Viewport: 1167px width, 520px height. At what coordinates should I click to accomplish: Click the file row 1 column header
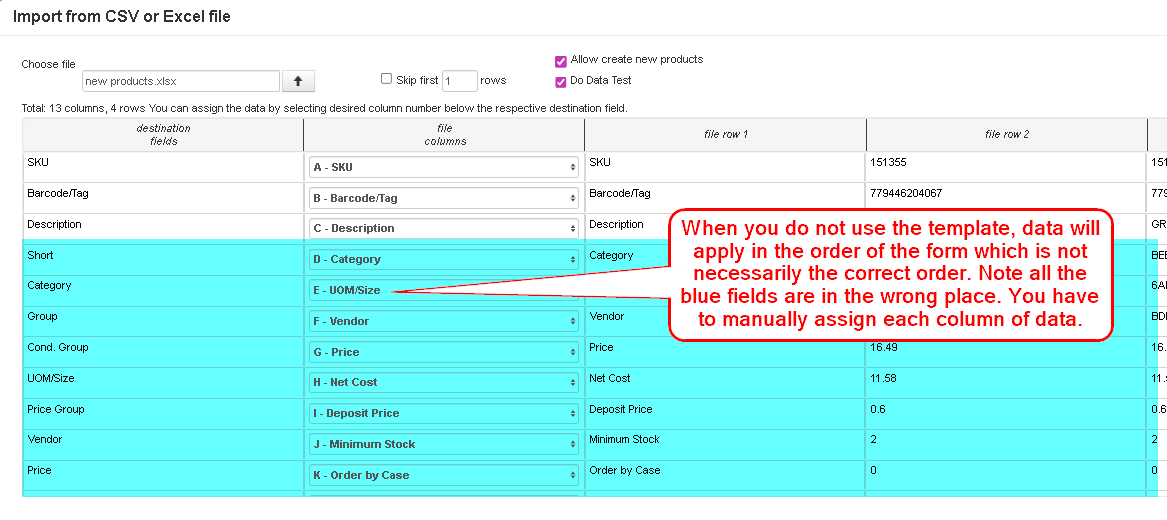[725, 134]
